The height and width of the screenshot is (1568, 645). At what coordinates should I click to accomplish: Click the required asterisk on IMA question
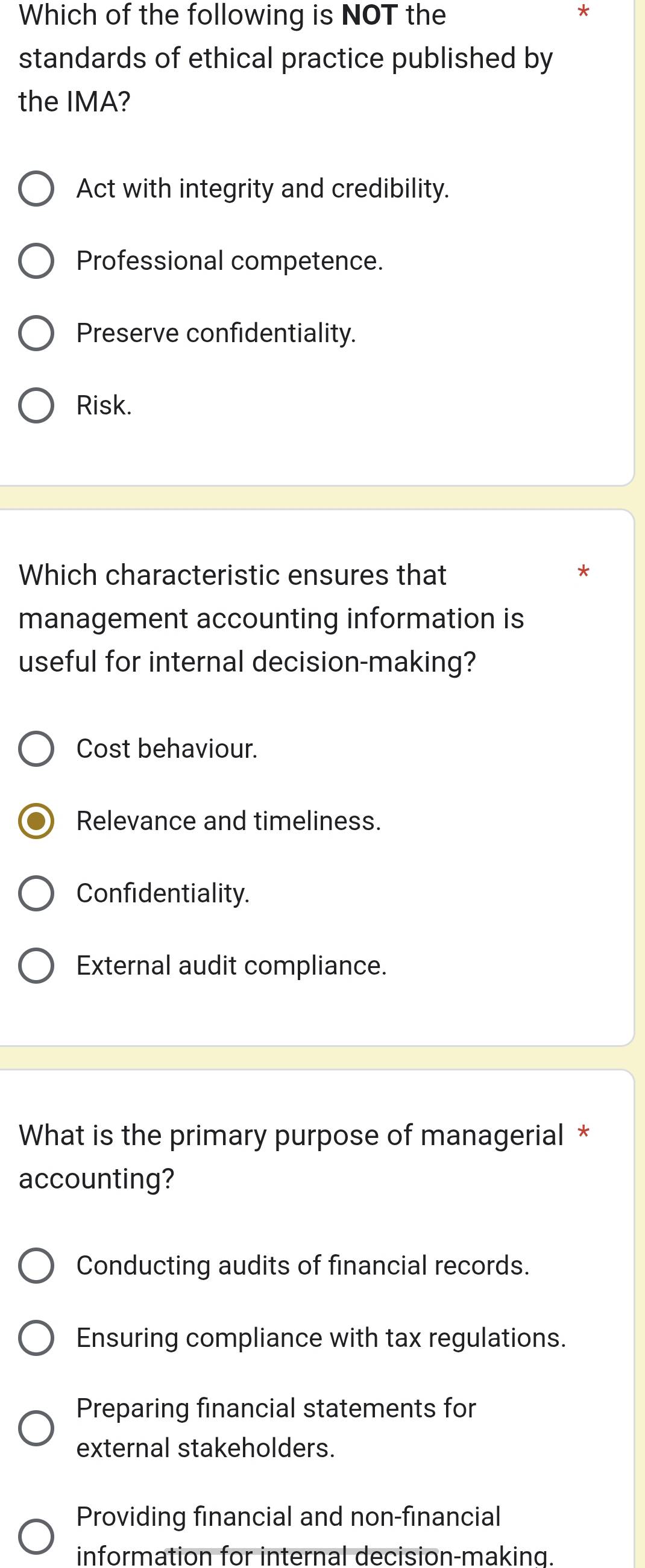584,11
